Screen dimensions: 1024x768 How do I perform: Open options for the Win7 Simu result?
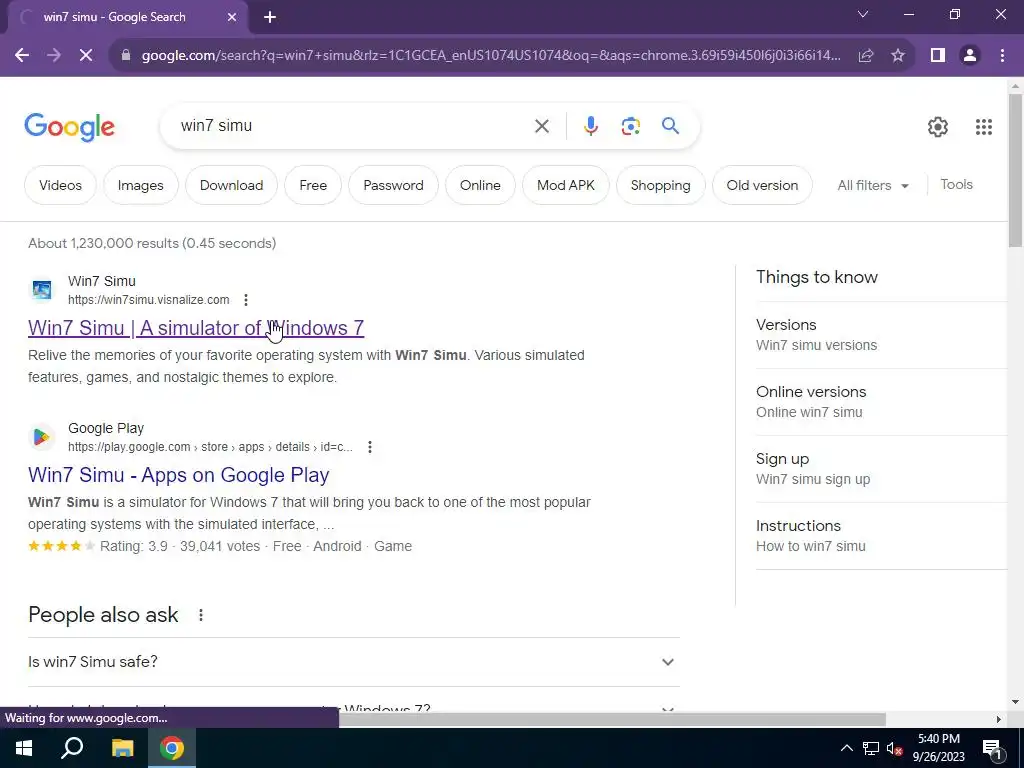[246, 300]
